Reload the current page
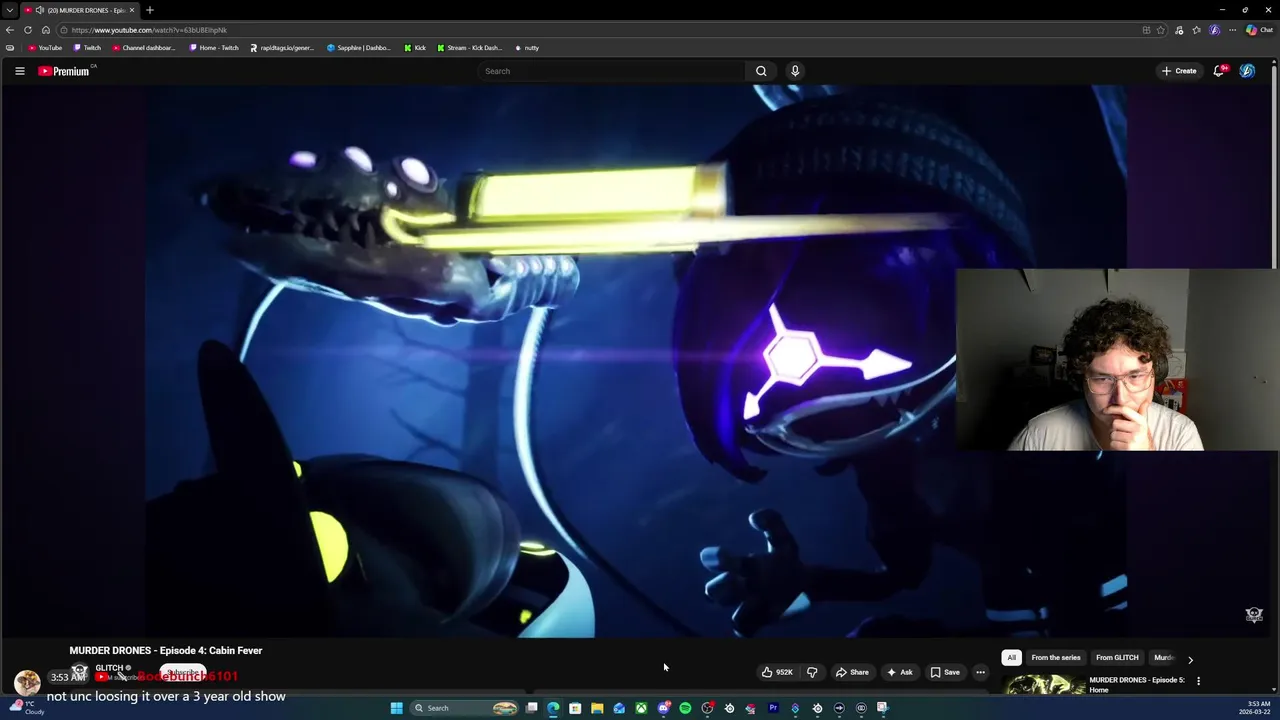1280x720 pixels. click(x=28, y=30)
